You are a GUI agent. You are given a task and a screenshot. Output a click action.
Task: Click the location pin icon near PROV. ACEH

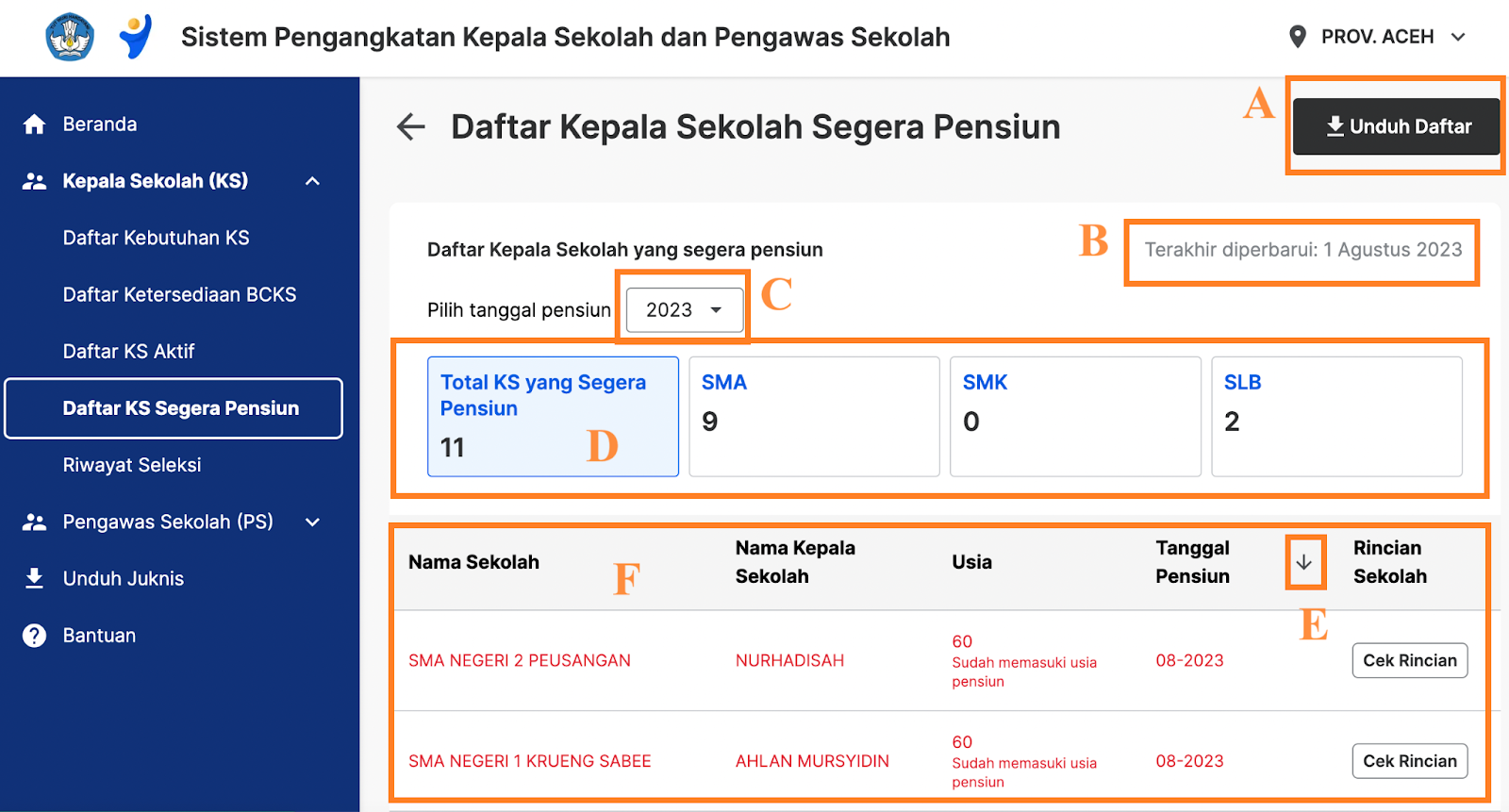click(1298, 37)
